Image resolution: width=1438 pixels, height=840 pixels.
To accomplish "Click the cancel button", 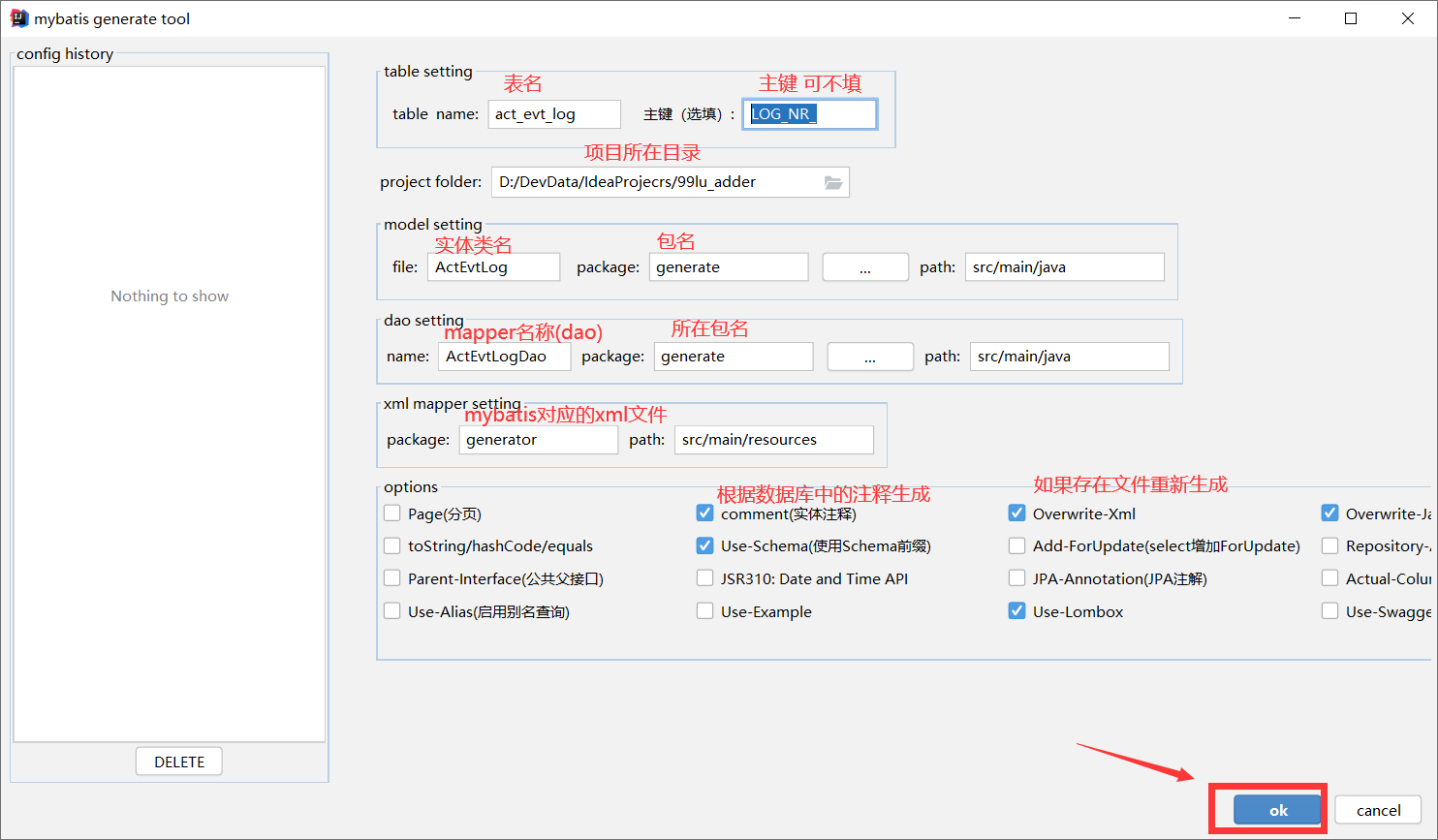I will coord(1378,810).
